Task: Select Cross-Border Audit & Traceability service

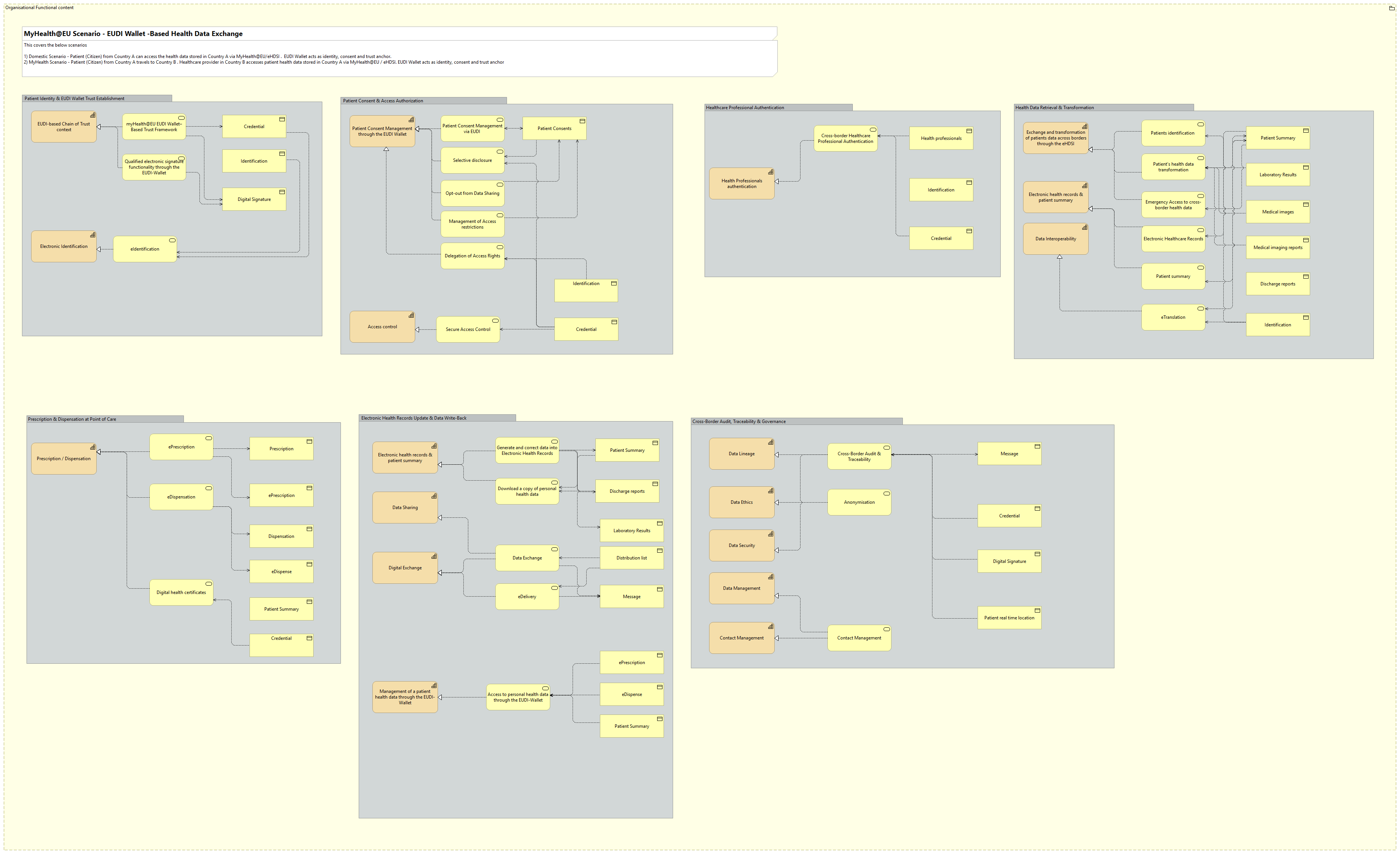Action: tap(859, 456)
